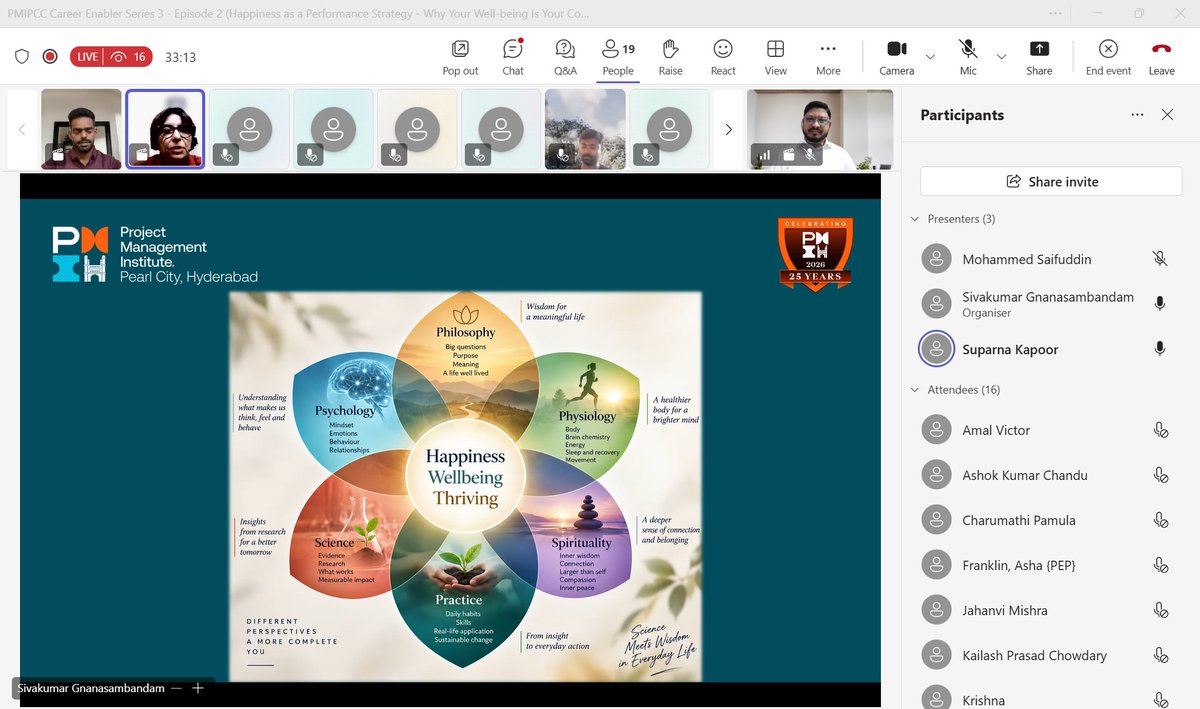Collapse the Presenters (3) section

(x=915, y=219)
